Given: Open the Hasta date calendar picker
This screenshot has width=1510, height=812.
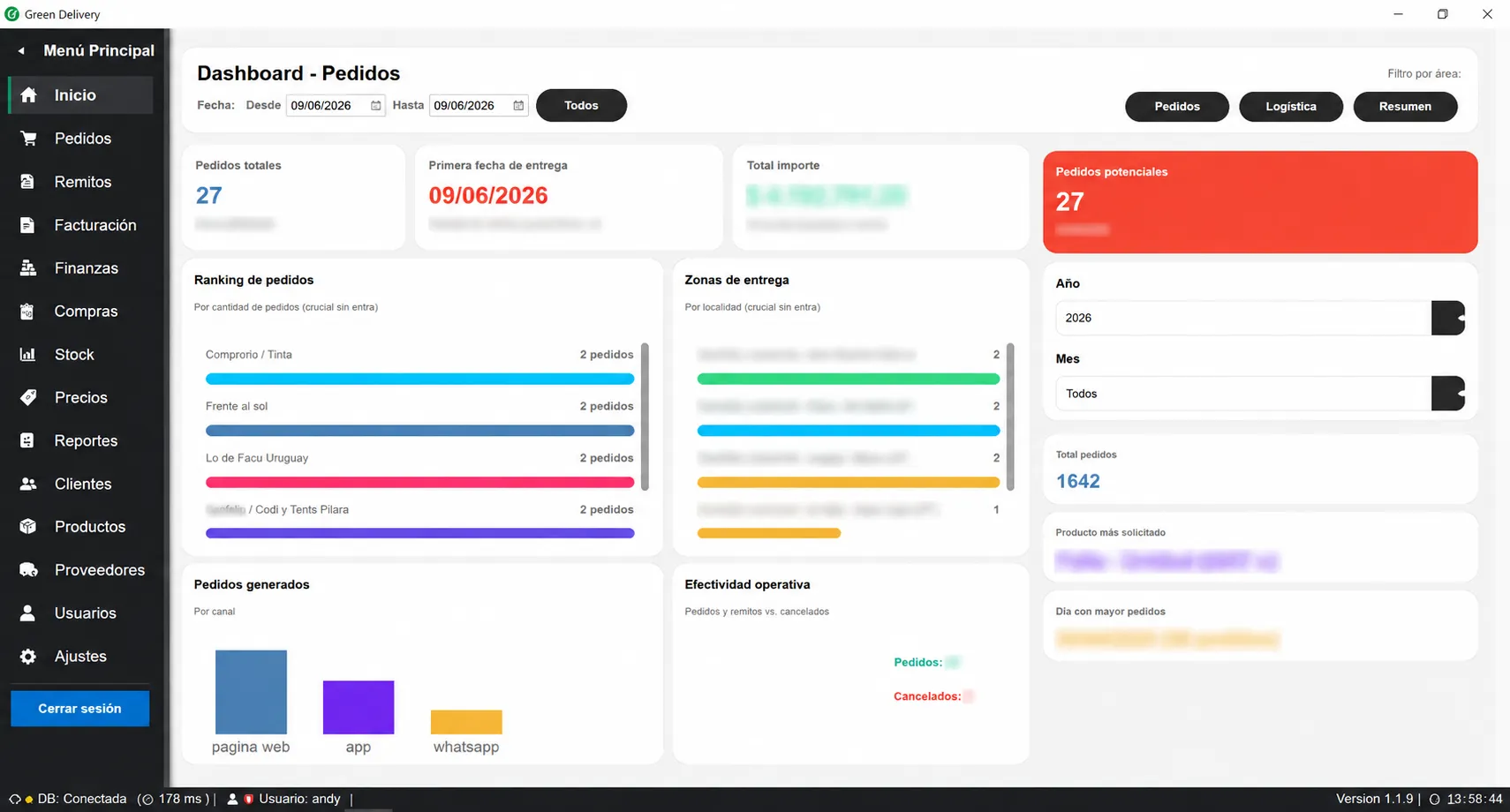Looking at the screenshot, I should tap(518, 106).
